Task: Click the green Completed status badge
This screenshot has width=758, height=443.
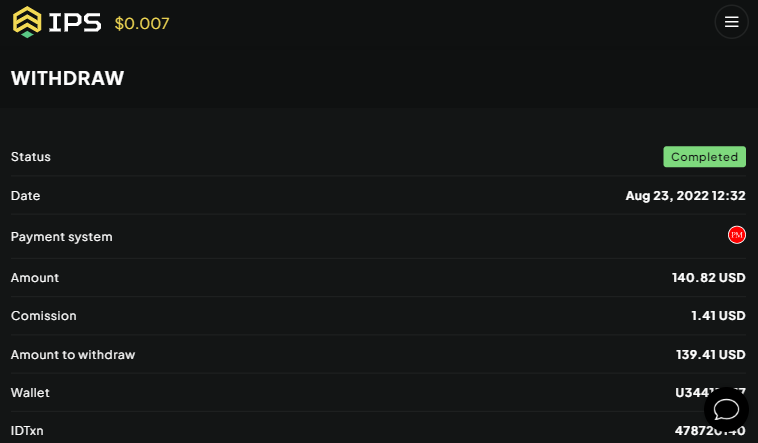Action: tap(704, 157)
